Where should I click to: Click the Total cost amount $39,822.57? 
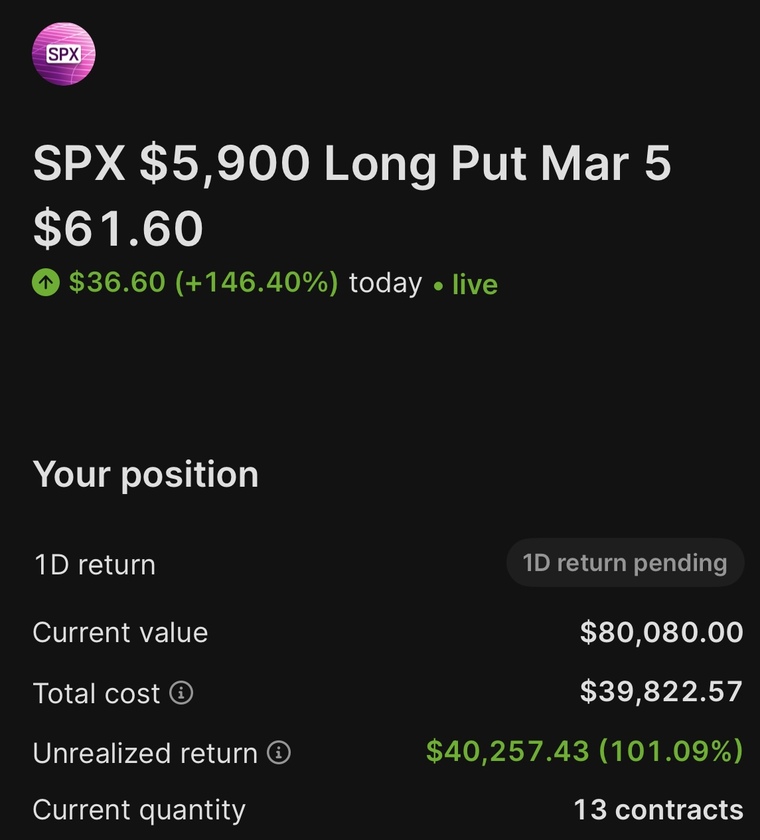pyautogui.click(x=661, y=692)
